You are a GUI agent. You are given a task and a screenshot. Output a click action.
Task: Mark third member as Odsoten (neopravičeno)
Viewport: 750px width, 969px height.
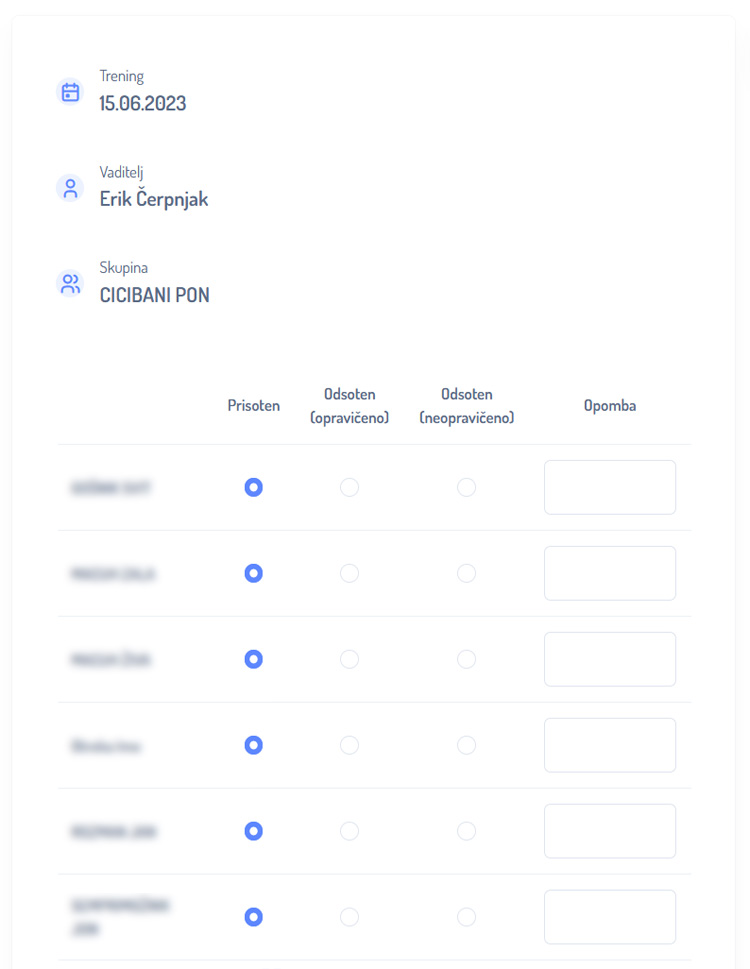[466, 659]
